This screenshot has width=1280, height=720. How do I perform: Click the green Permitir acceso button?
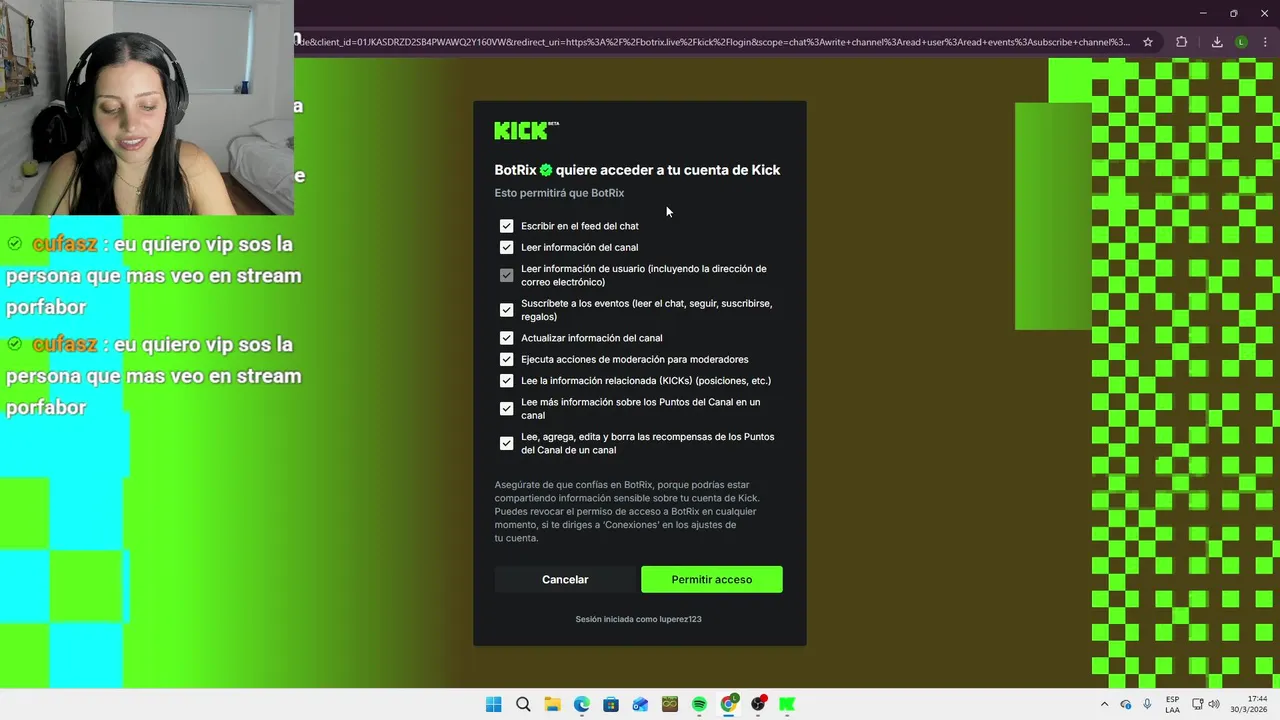coord(712,579)
